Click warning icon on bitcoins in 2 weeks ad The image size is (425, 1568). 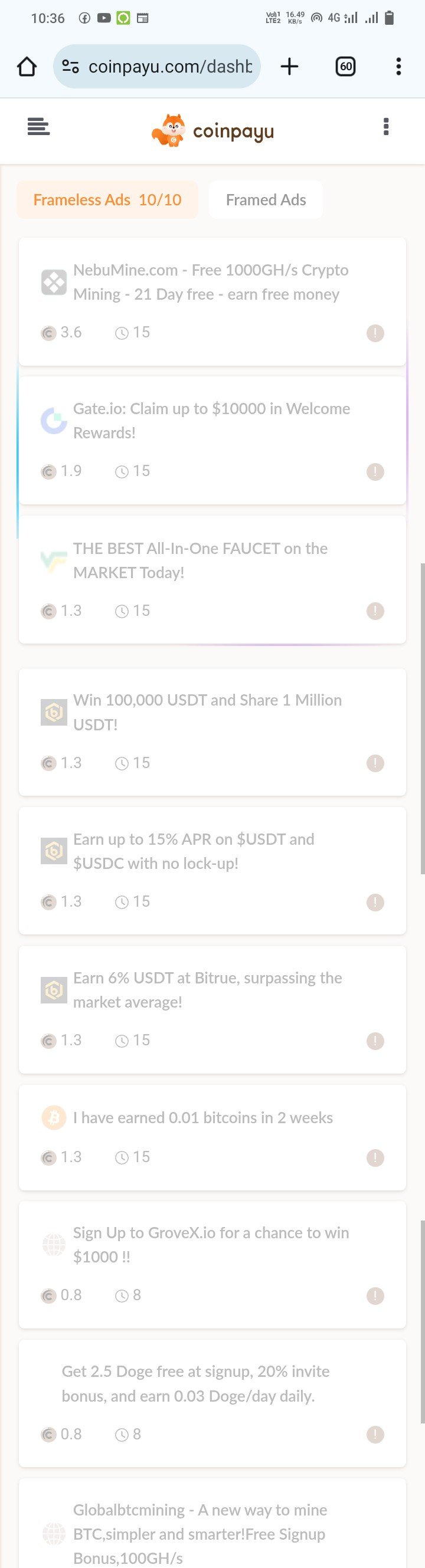tap(375, 1157)
